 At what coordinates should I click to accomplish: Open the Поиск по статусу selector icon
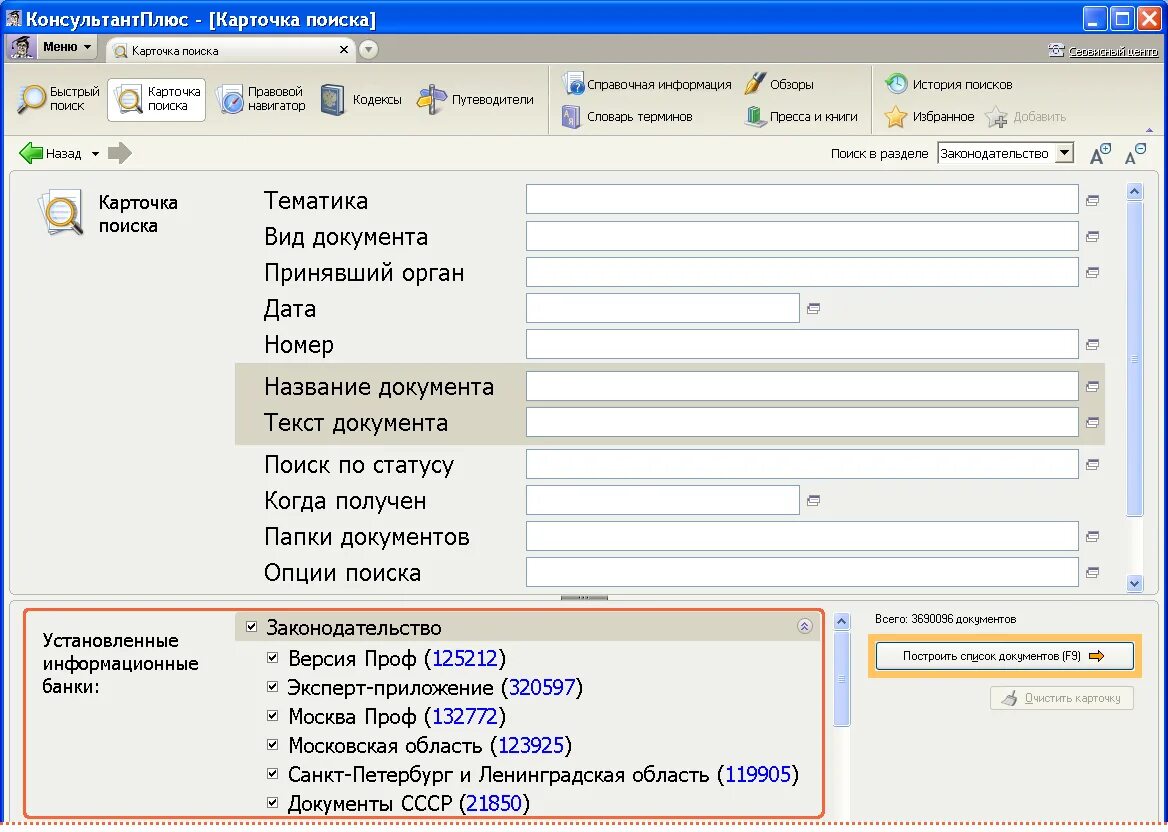(x=1093, y=465)
